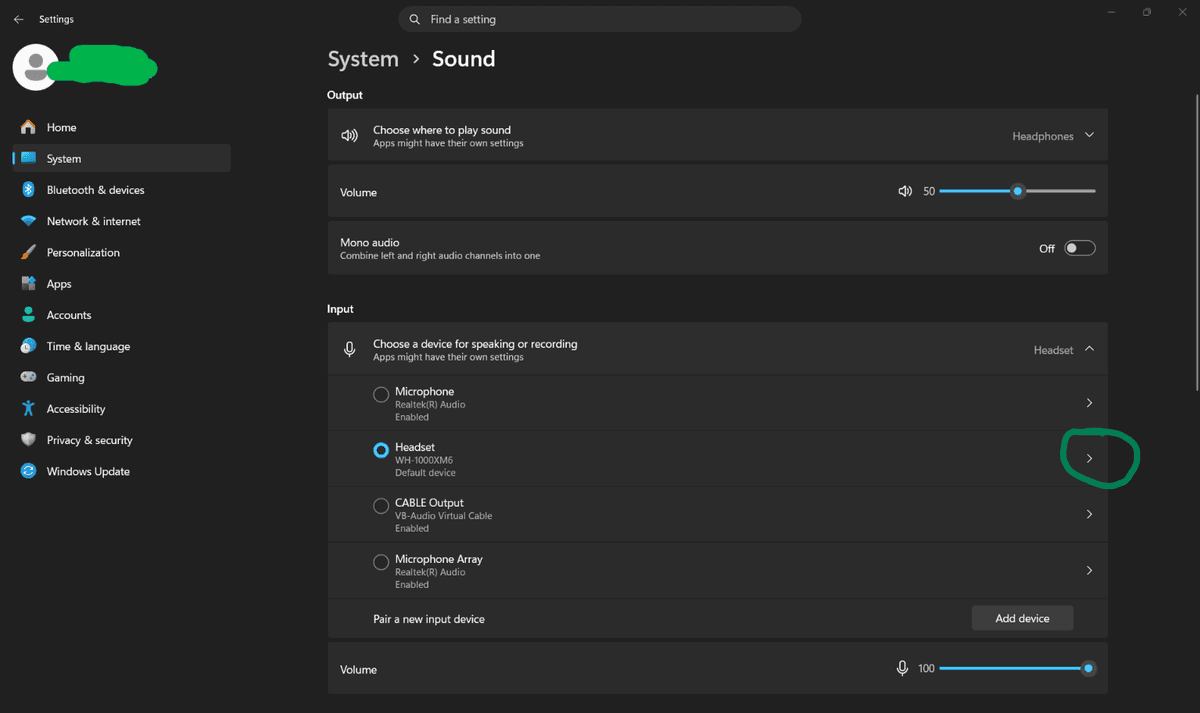
Task: Click the Privacy & security shield icon
Action: [28, 440]
